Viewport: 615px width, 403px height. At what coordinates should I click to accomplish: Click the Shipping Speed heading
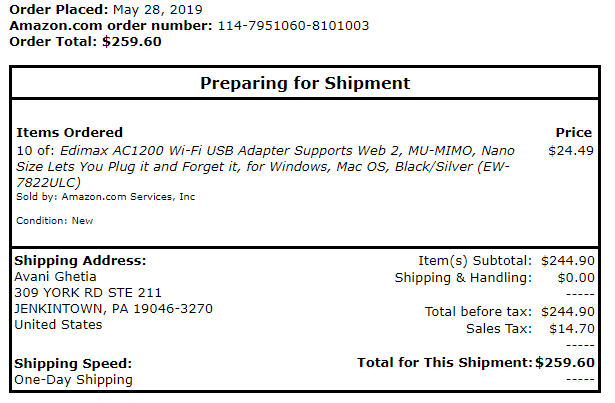(73, 364)
